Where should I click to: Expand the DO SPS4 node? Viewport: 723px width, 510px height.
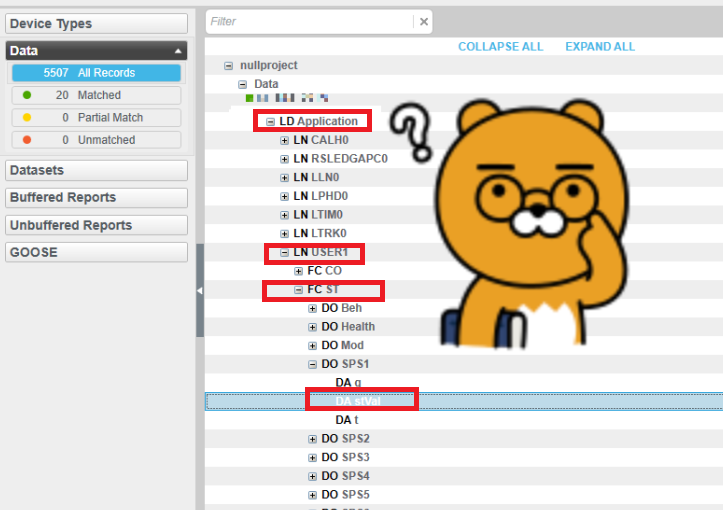click(x=313, y=476)
